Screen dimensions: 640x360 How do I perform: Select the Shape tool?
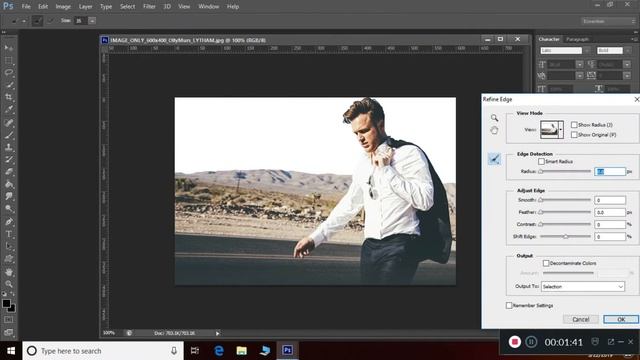[x=9, y=259]
